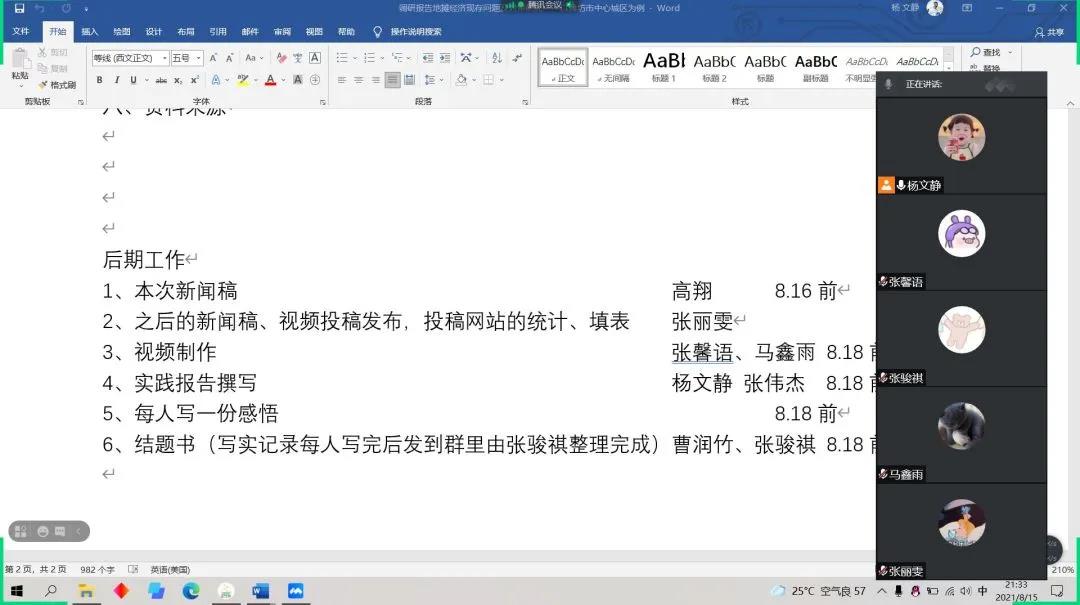Click the increase font size icon

tap(215, 58)
